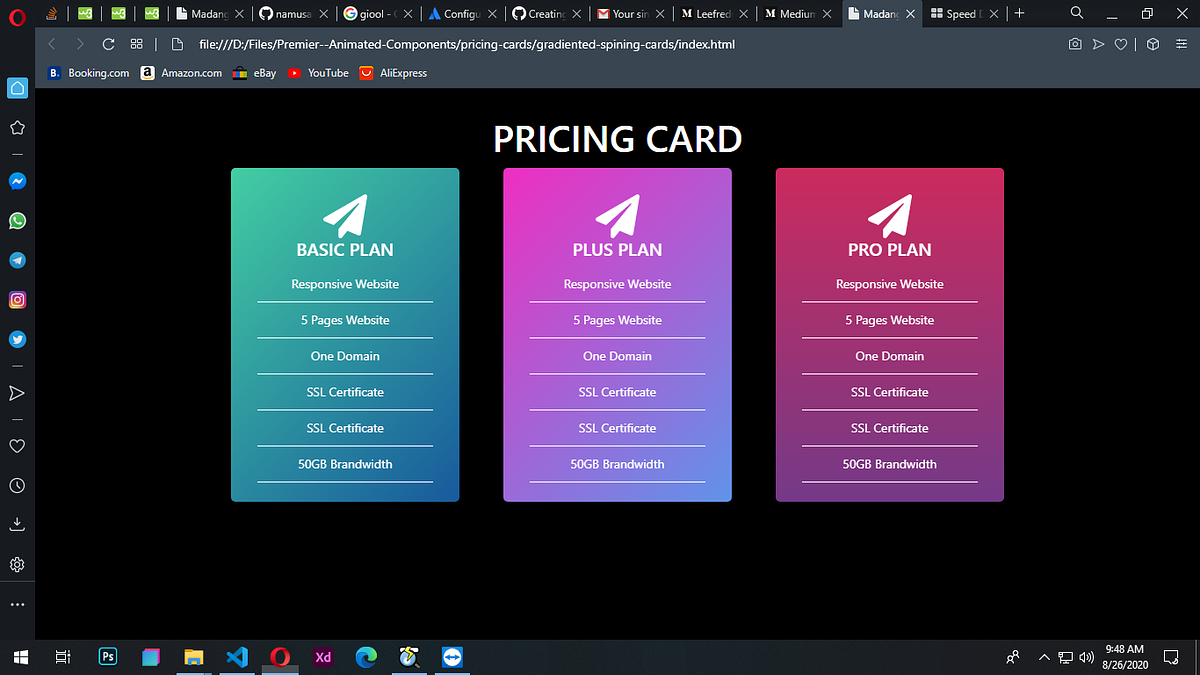Open Visual Studio Code from the taskbar
Viewport: 1200px width, 675px height.
point(237,657)
